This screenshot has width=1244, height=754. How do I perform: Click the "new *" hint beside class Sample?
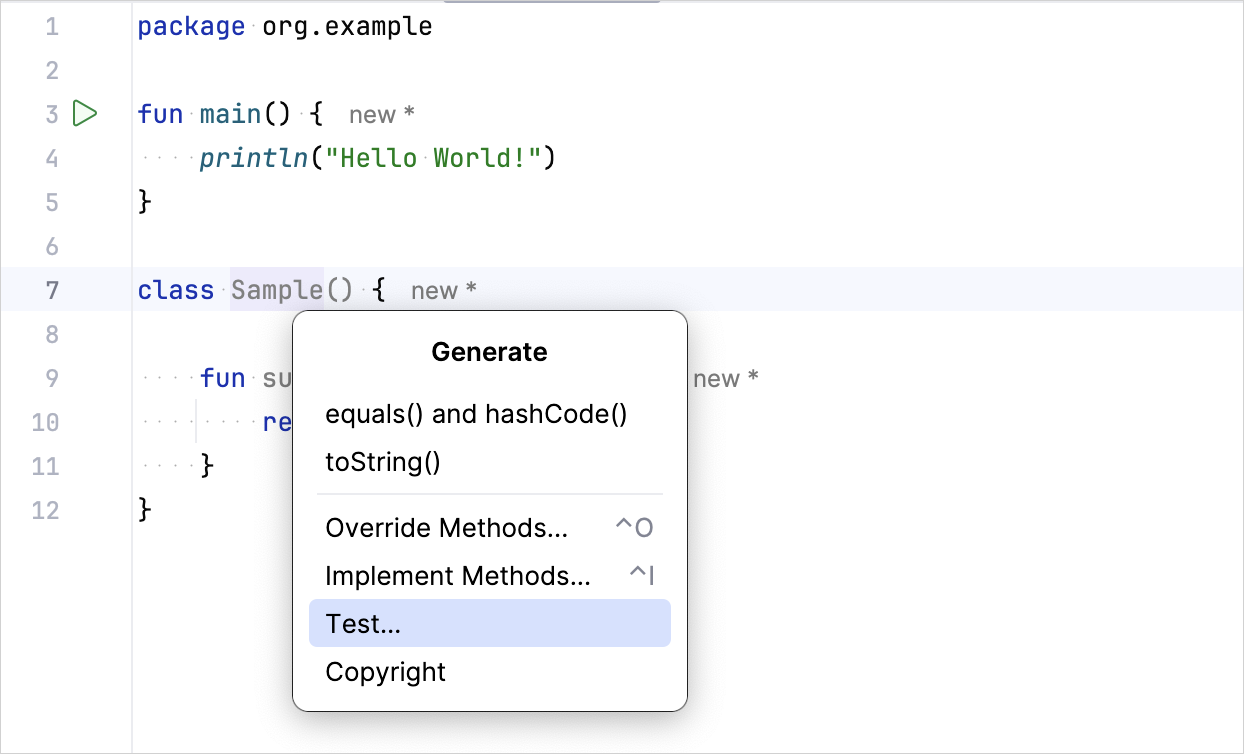pyautogui.click(x=443, y=291)
